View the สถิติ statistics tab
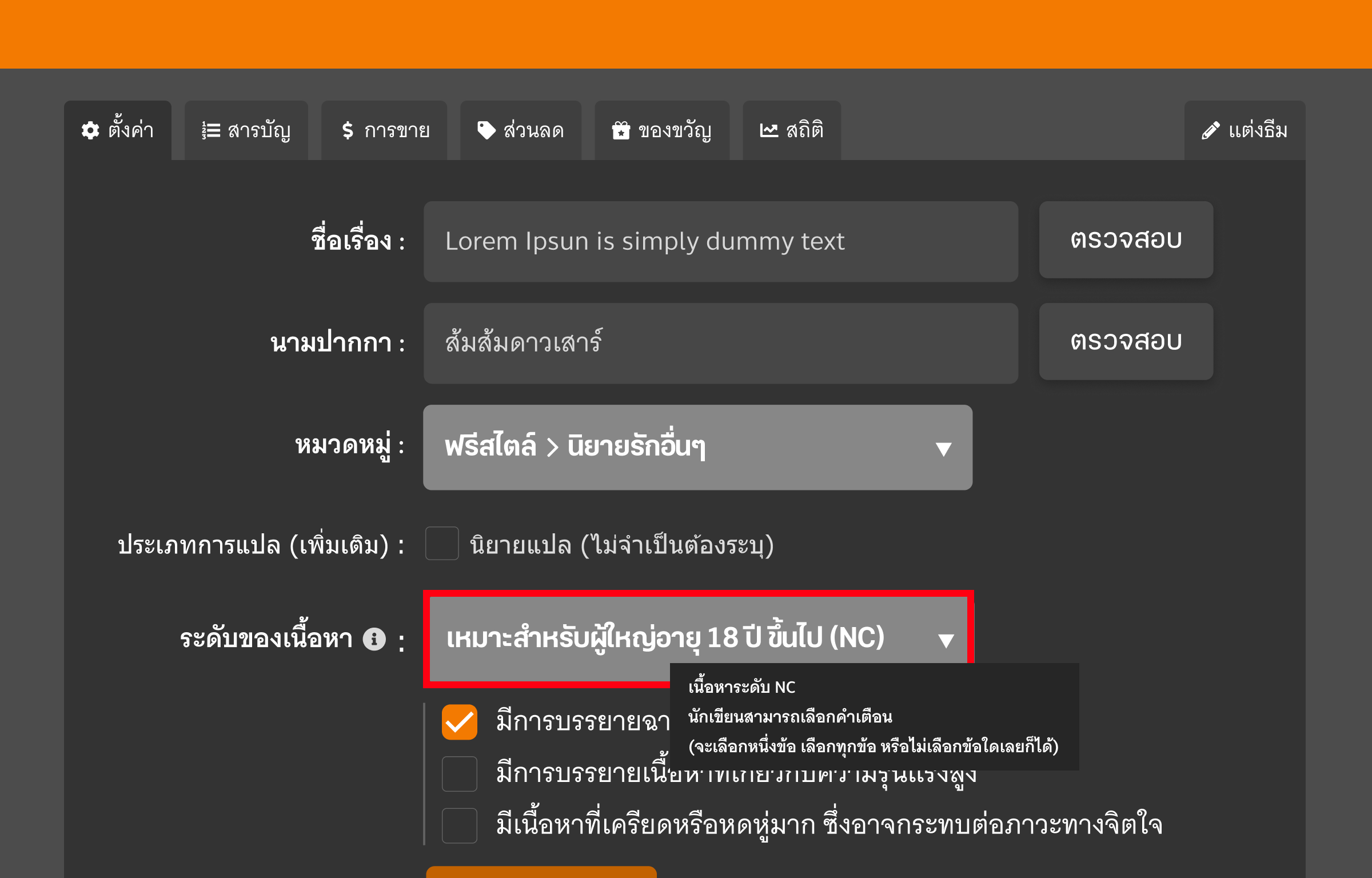1372x878 pixels. (792, 130)
